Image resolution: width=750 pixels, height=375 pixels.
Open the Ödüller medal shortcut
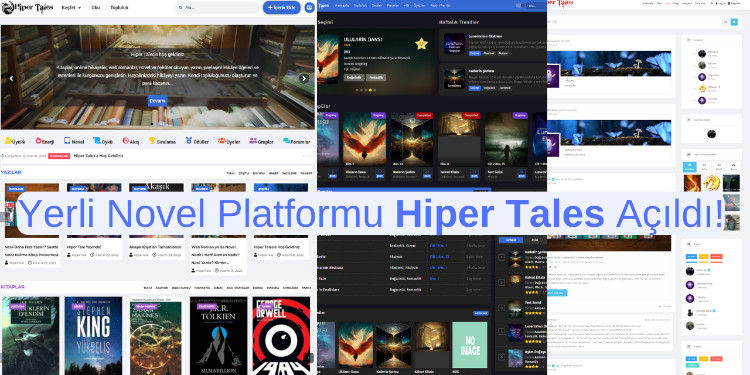pos(198,141)
